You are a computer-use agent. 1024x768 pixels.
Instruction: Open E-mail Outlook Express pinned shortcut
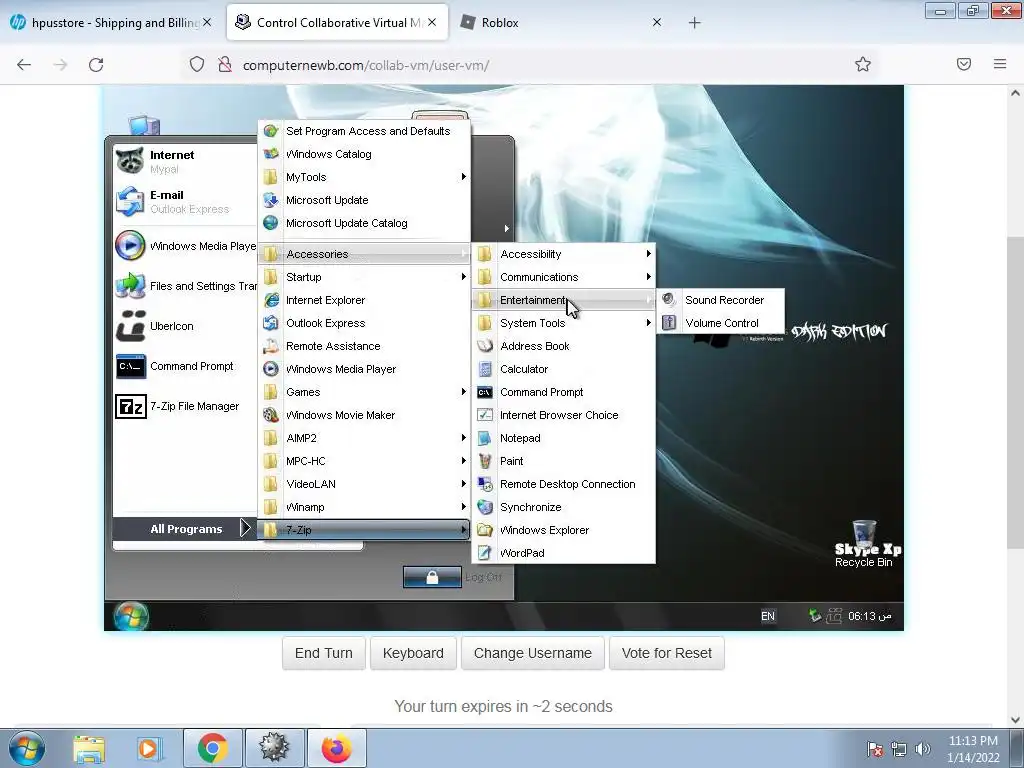pos(185,201)
